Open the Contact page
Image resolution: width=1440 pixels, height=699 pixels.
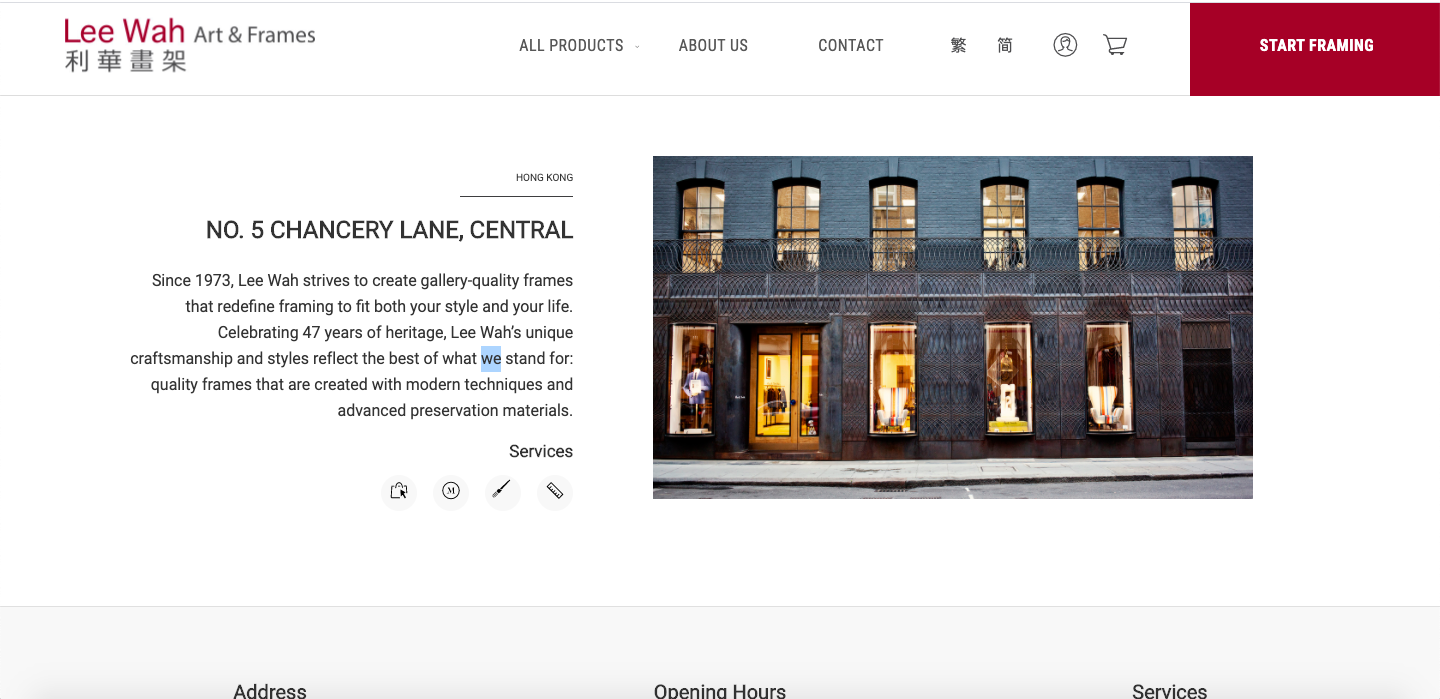tap(850, 45)
